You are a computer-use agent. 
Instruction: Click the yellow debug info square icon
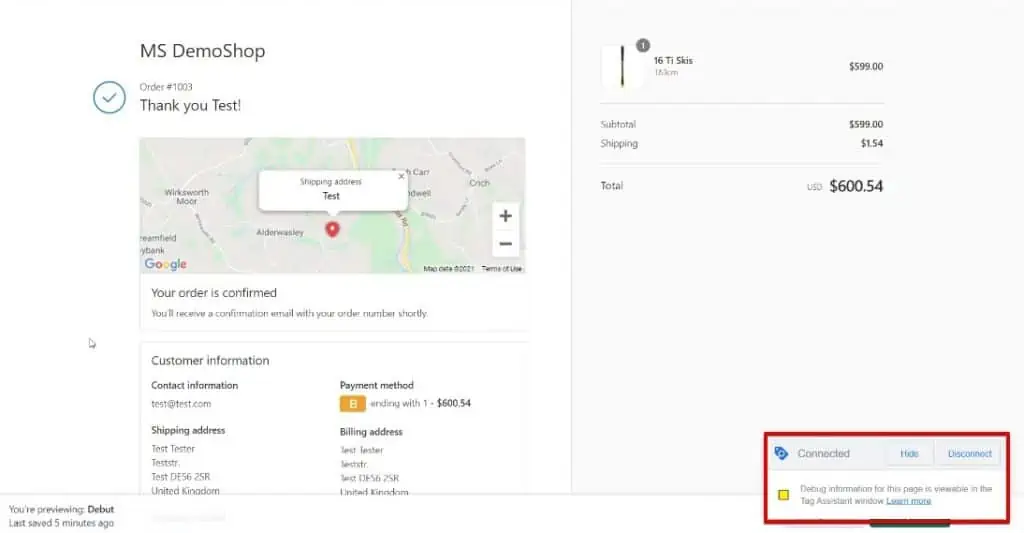coord(784,494)
